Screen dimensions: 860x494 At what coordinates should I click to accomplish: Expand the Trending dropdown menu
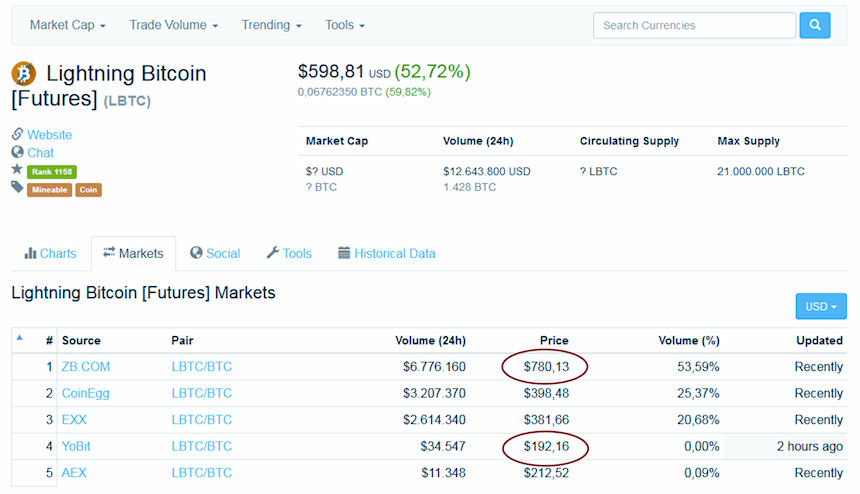click(x=271, y=25)
